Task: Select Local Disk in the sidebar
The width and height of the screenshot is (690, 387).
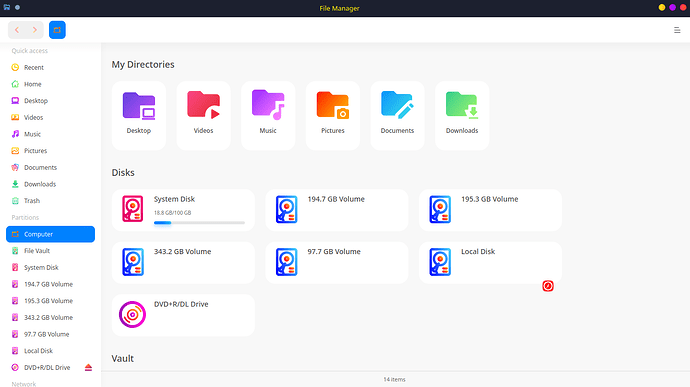Action: [x=50, y=351]
